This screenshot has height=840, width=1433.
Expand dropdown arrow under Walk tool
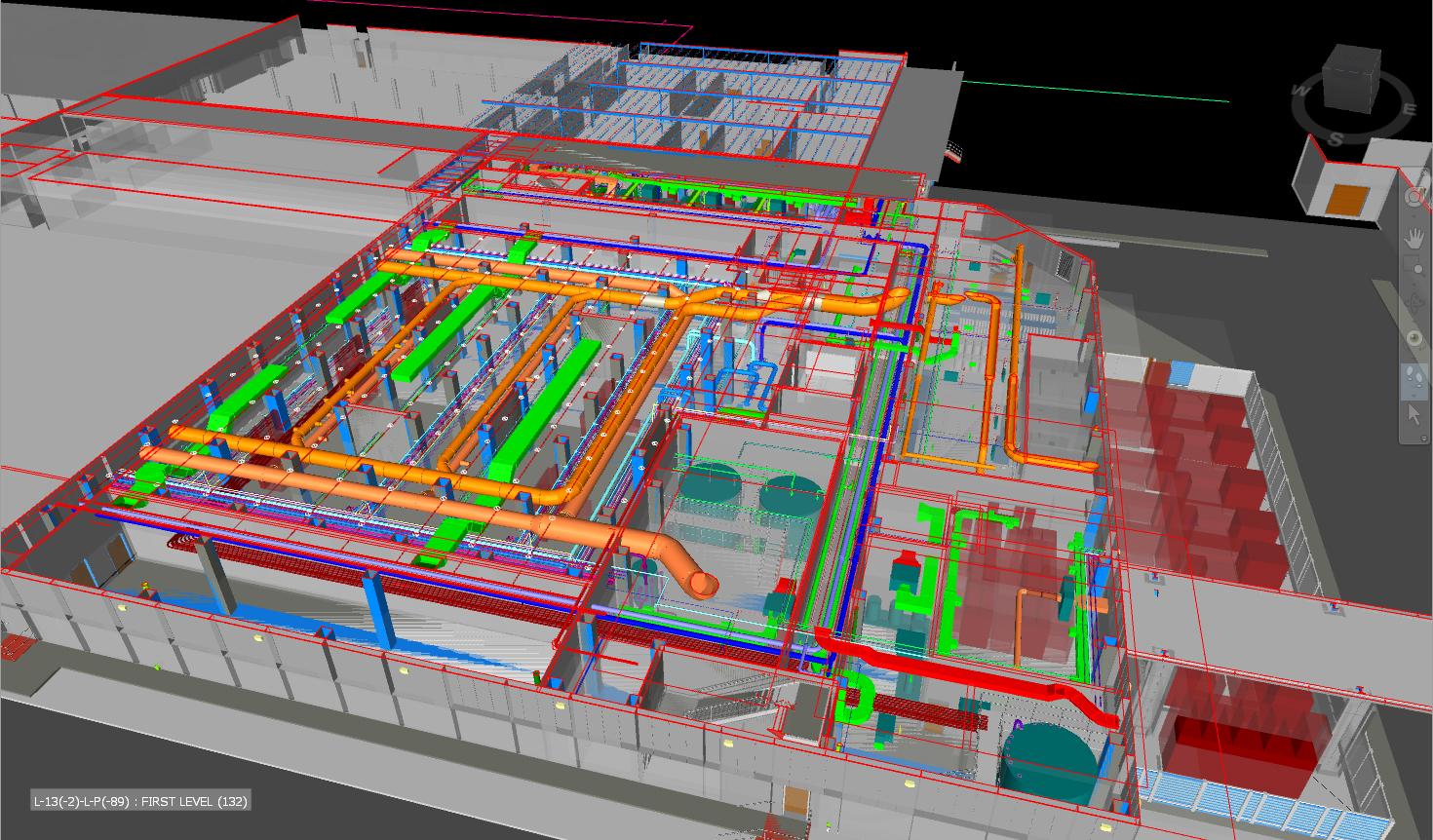click(x=1414, y=396)
